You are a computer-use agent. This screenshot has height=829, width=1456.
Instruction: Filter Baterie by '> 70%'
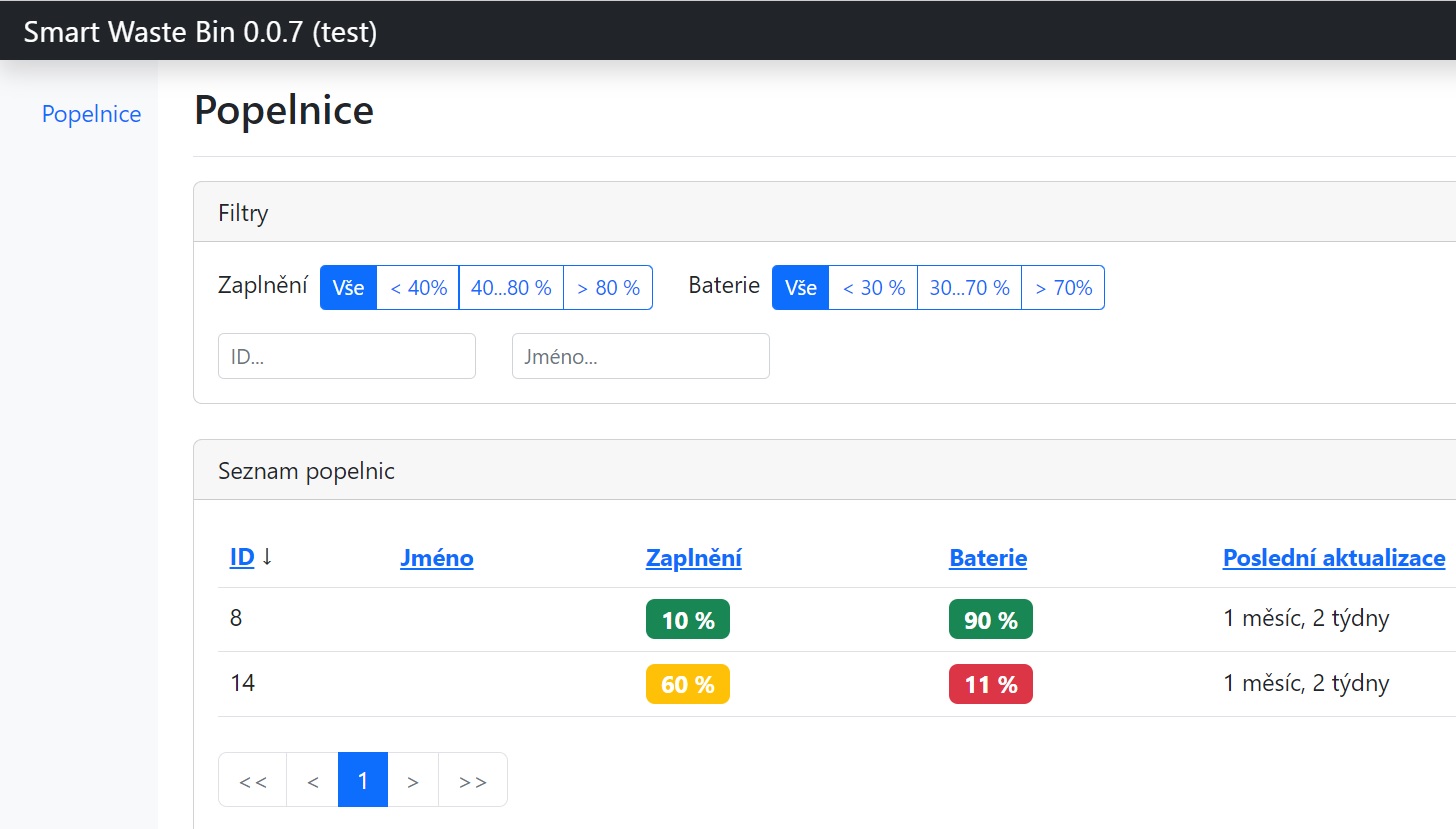[1063, 288]
